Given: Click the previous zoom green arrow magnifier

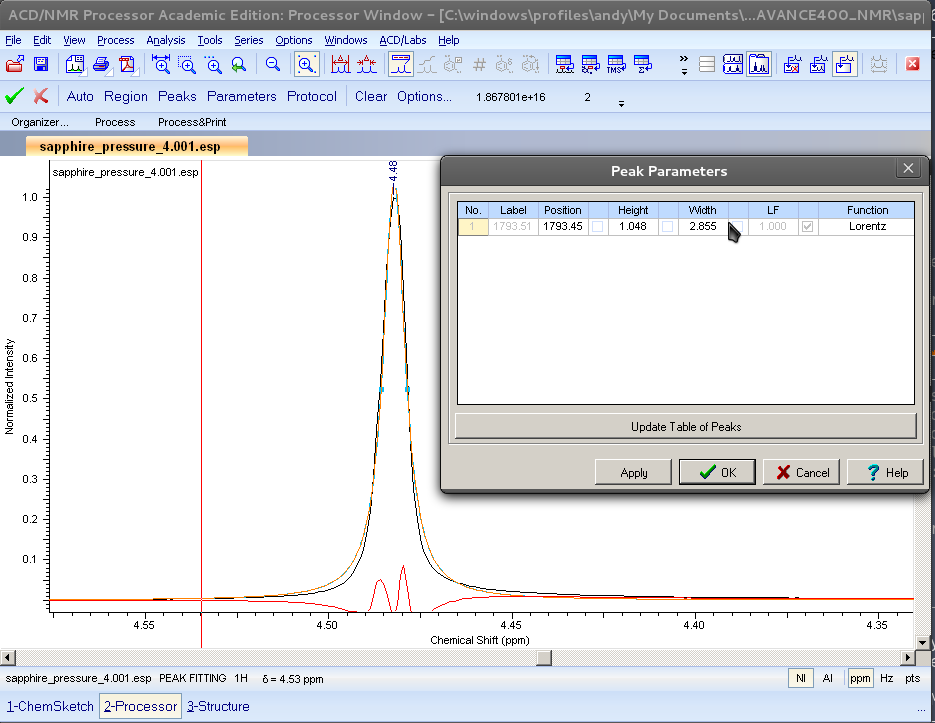Looking at the screenshot, I should click(x=239, y=64).
